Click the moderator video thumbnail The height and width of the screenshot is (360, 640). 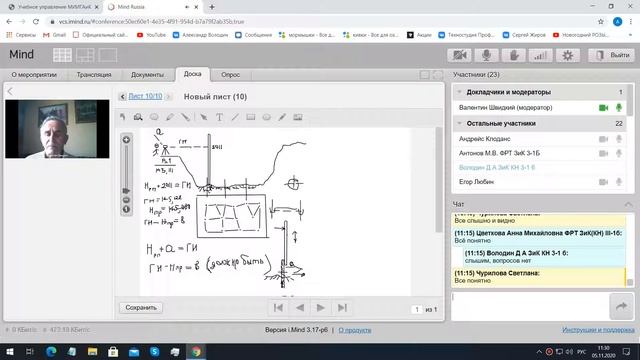point(57,129)
